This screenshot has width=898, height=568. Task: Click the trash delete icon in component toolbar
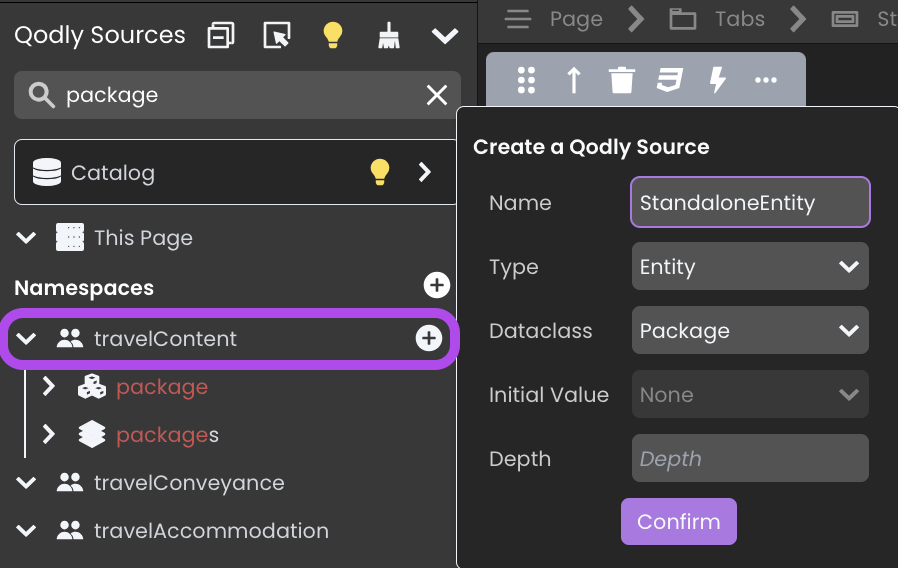(621, 80)
